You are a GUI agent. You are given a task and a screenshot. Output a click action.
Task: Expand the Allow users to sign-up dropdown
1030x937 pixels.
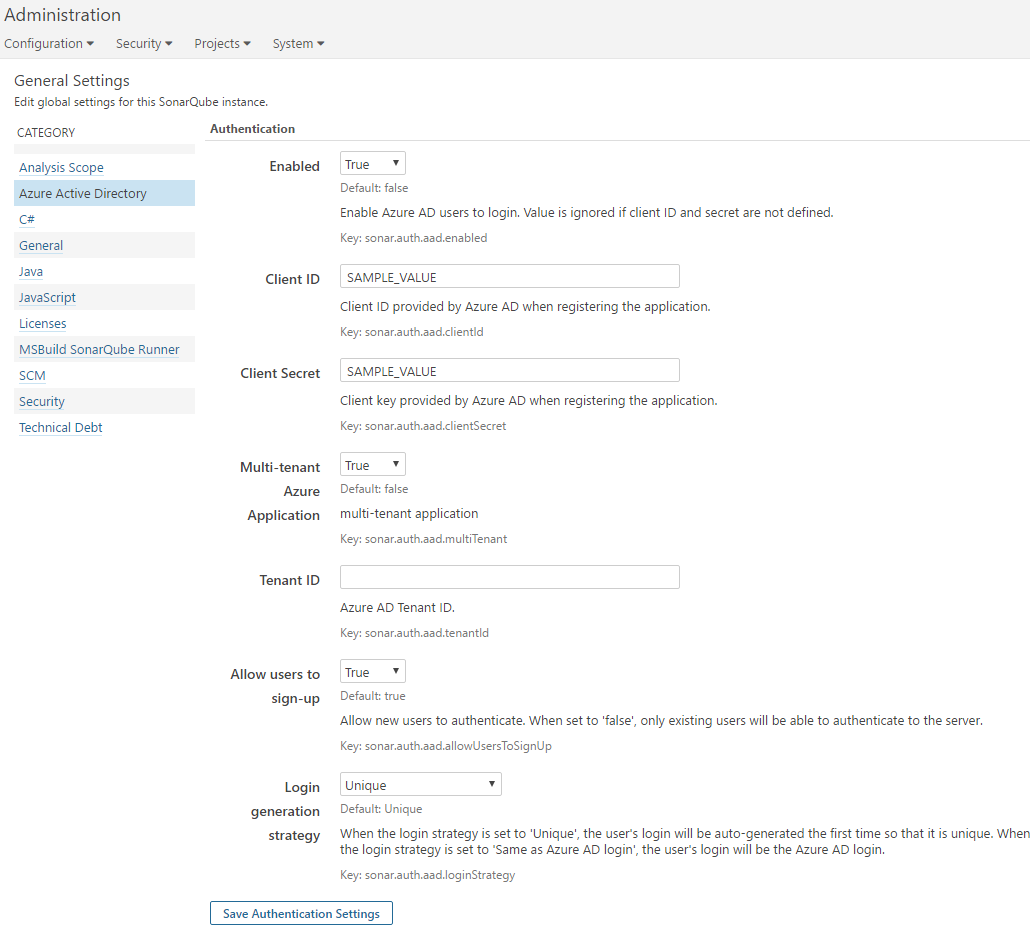pos(372,672)
